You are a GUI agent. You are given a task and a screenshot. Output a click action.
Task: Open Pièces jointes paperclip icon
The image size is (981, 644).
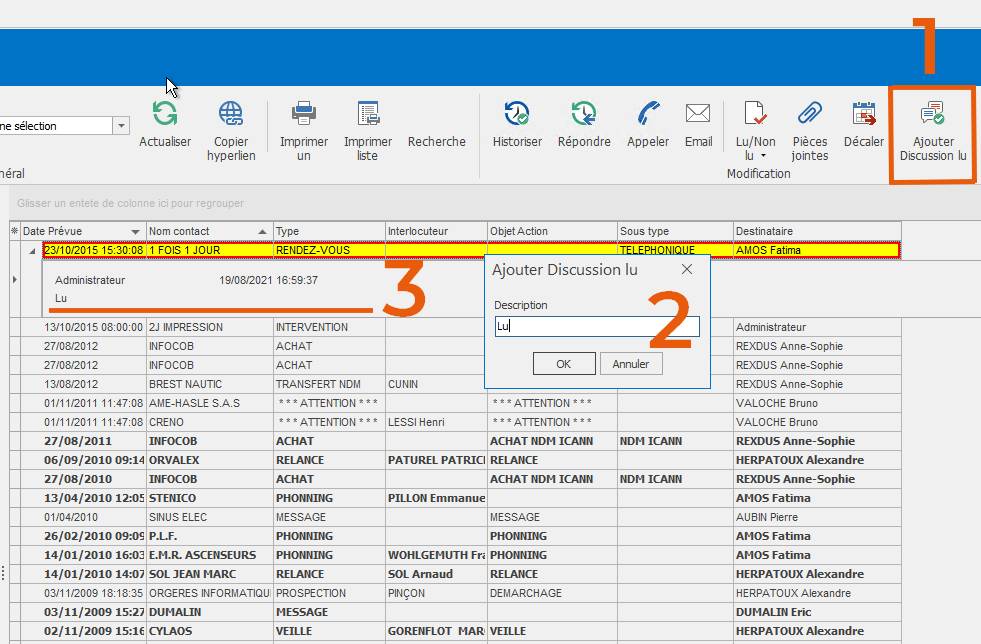pos(810,113)
